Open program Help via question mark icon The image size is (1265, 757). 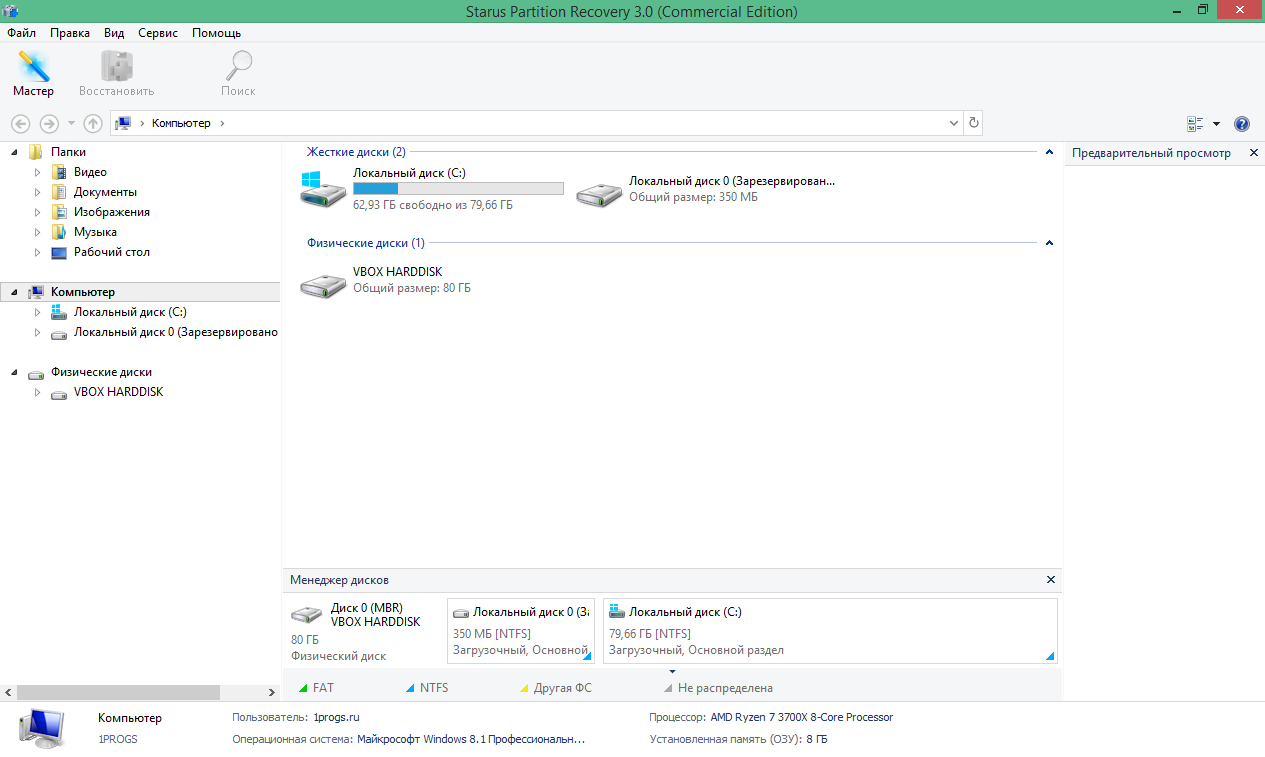point(1241,123)
